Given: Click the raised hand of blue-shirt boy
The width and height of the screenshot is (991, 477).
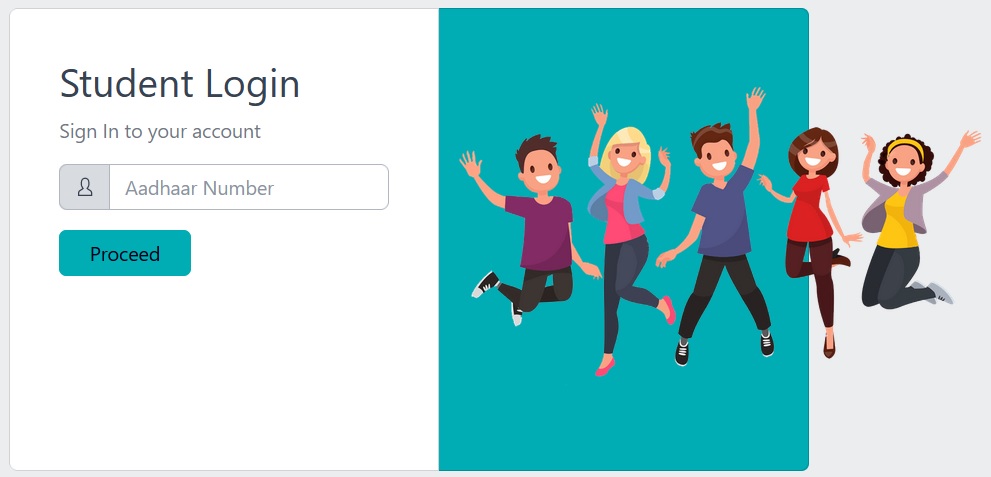Looking at the screenshot, I should (x=755, y=99).
